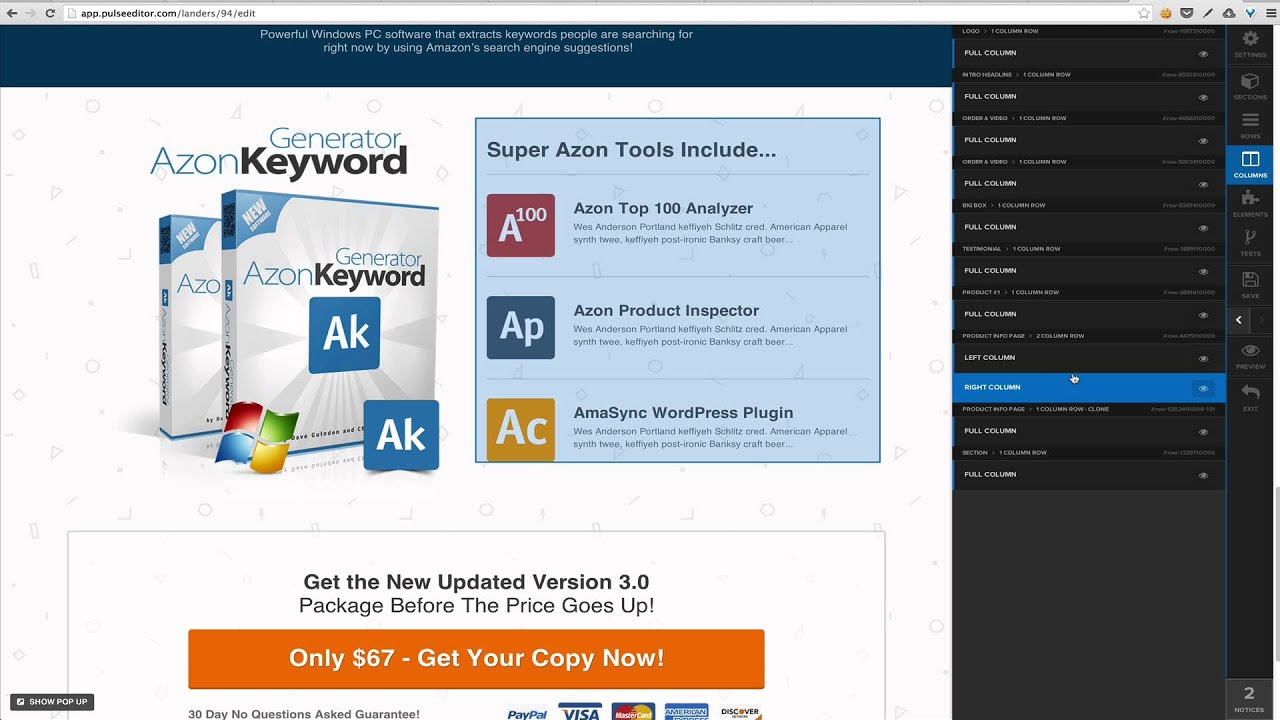
Task: Reload the page in browser
Action: click(51, 13)
